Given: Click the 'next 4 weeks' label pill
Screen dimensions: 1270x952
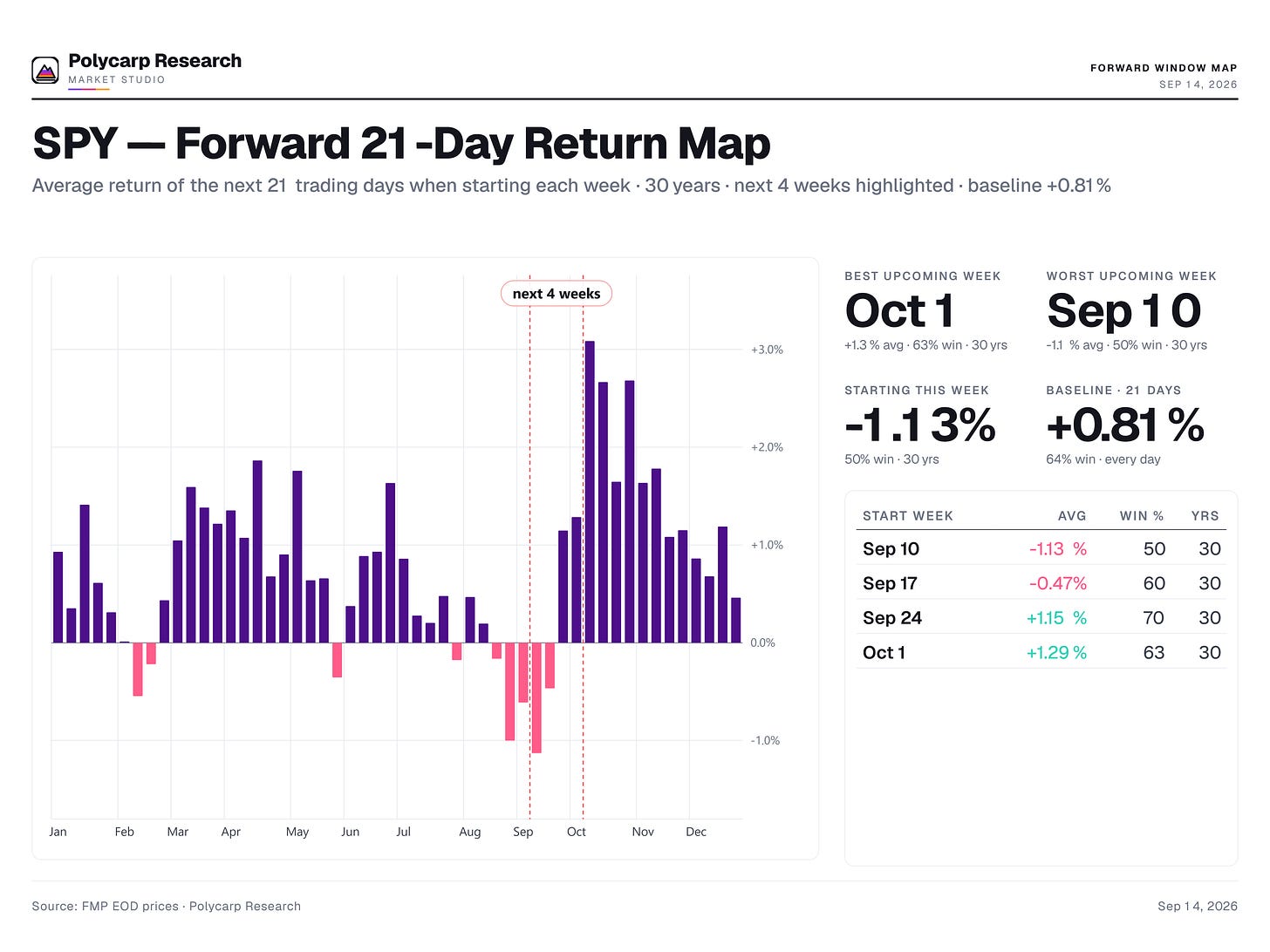Looking at the screenshot, I should (556, 294).
